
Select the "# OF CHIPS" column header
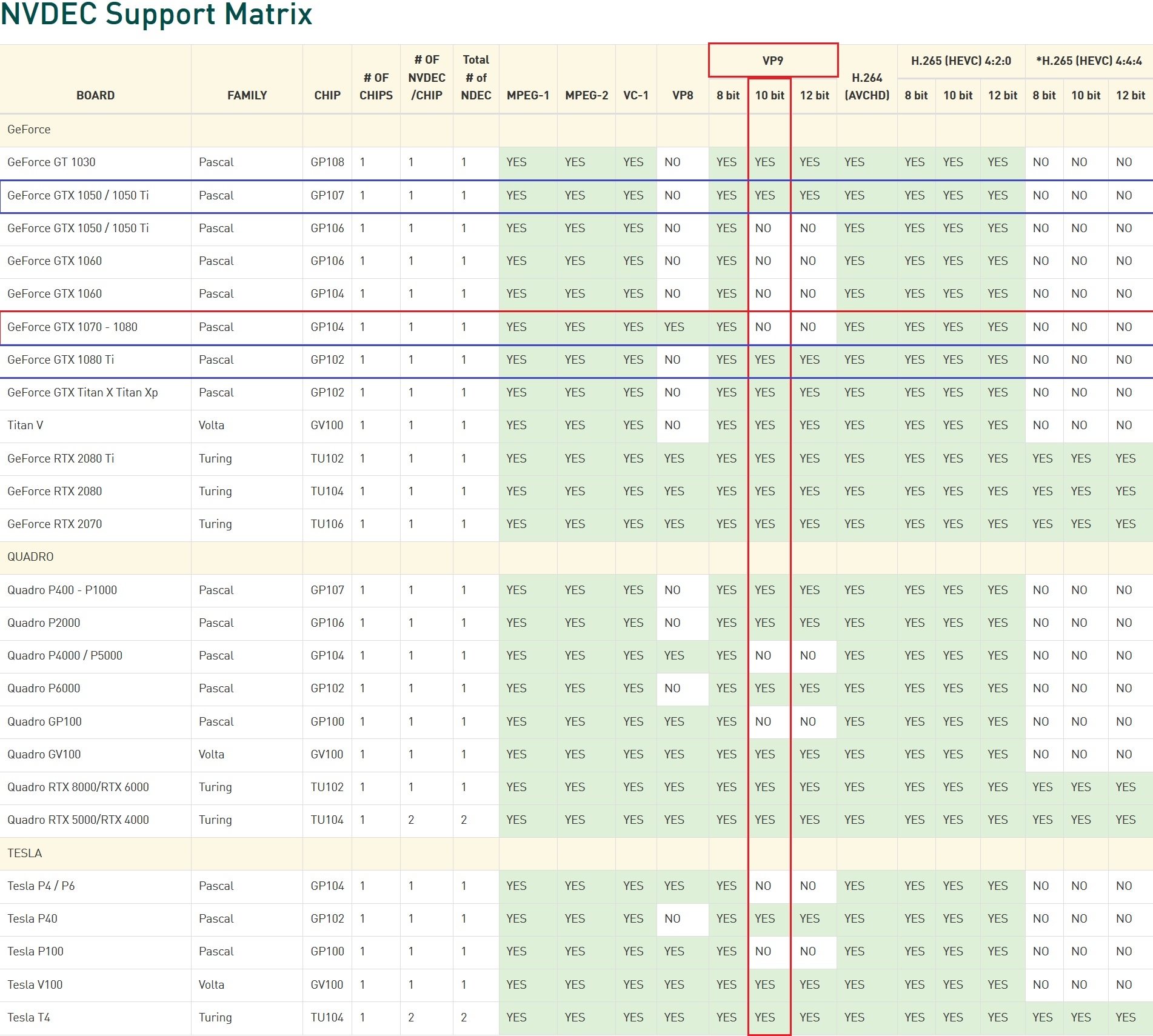376,86
